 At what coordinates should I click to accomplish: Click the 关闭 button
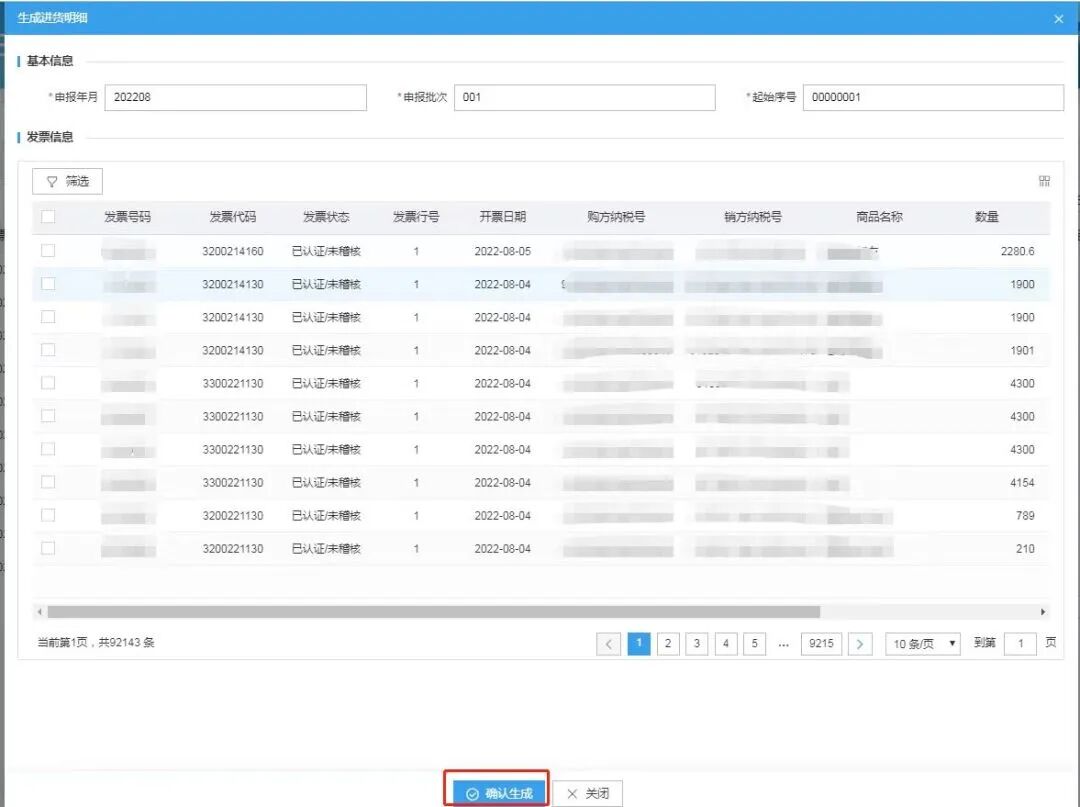click(588, 793)
